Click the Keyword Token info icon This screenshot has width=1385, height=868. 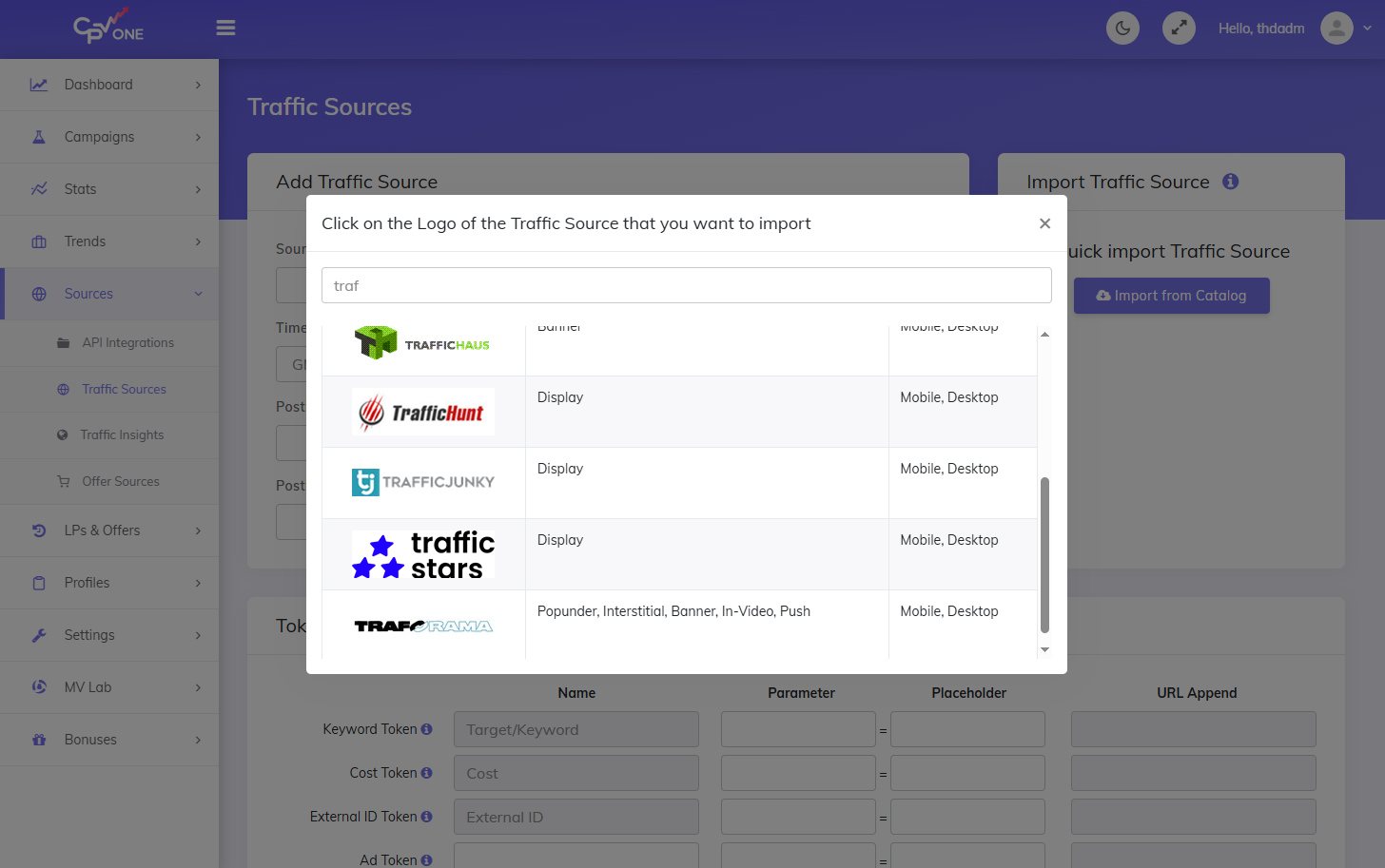(x=427, y=729)
